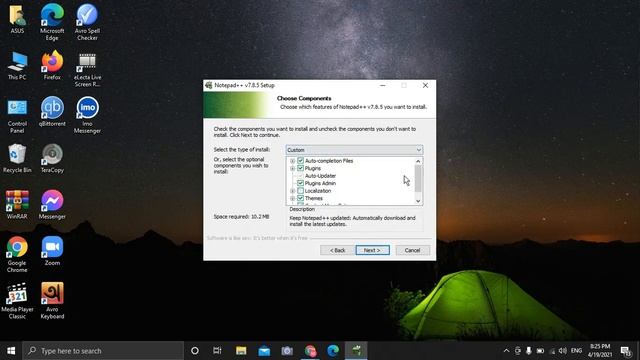Open the Camera app on the taskbar
Screen dimensions: 640x360
point(287,351)
